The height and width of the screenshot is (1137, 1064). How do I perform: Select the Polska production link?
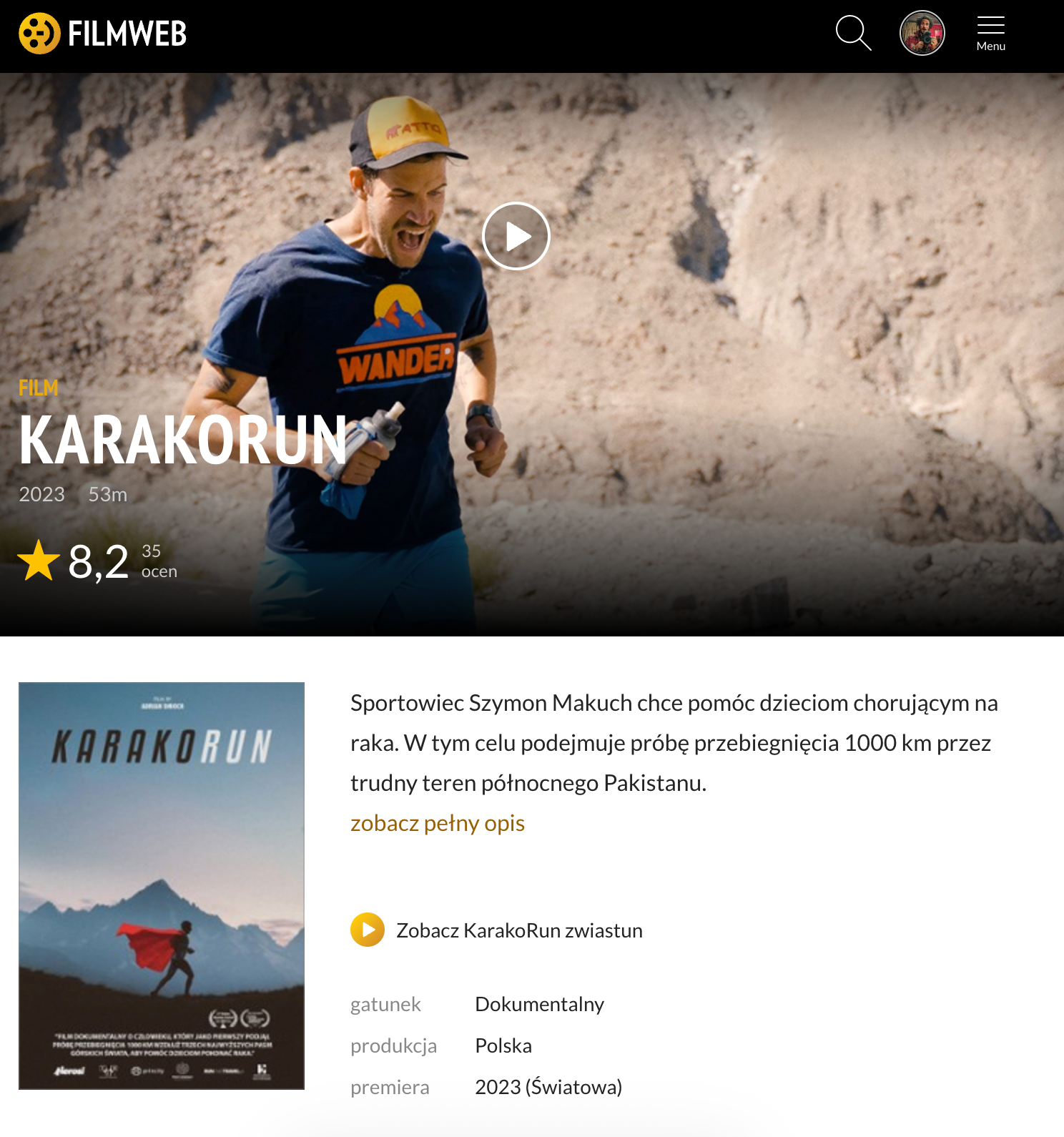coord(503,1045)
